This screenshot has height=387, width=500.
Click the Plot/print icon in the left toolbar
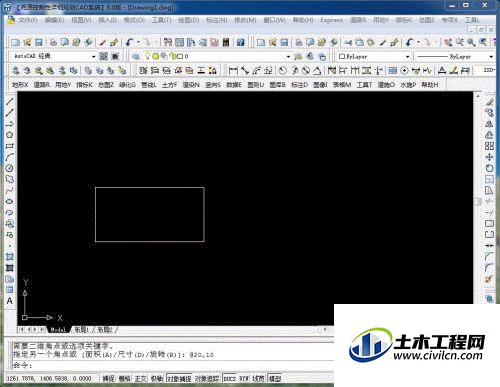[53, 42]
